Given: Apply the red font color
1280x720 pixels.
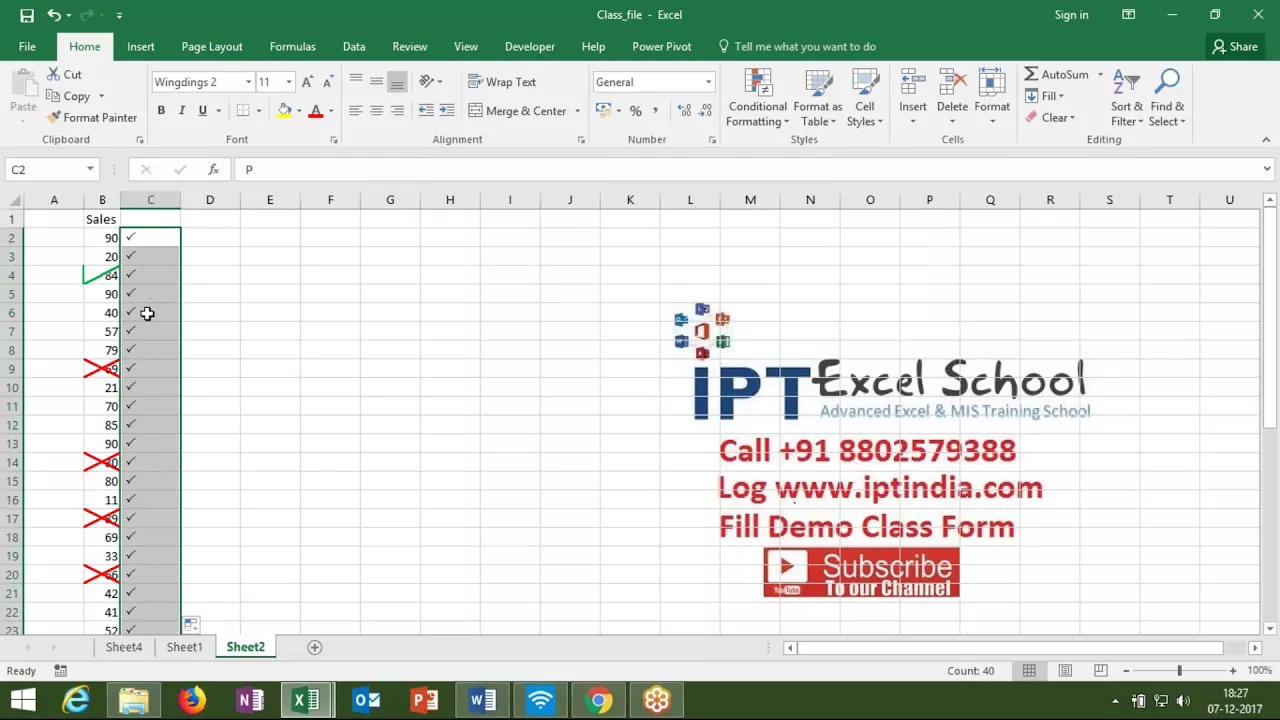Looking at the screenshot, I should 316,111.
